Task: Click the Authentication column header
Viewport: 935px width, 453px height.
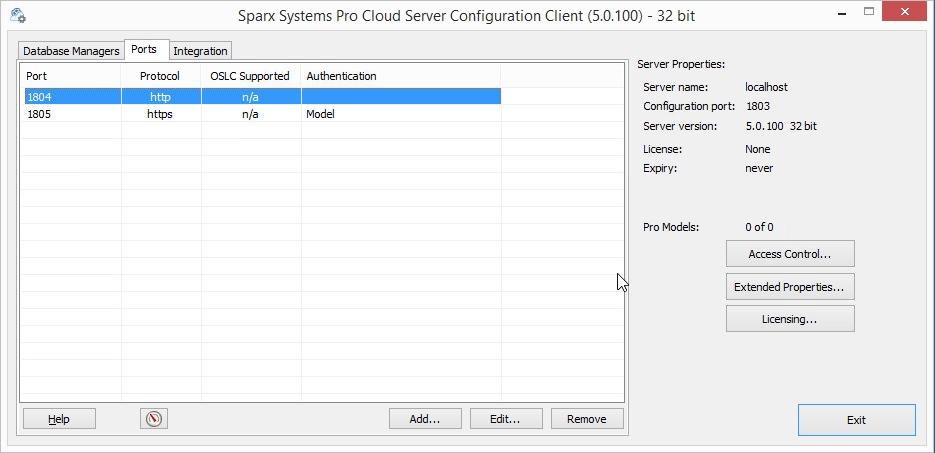Action: click(x=400, y=76)
